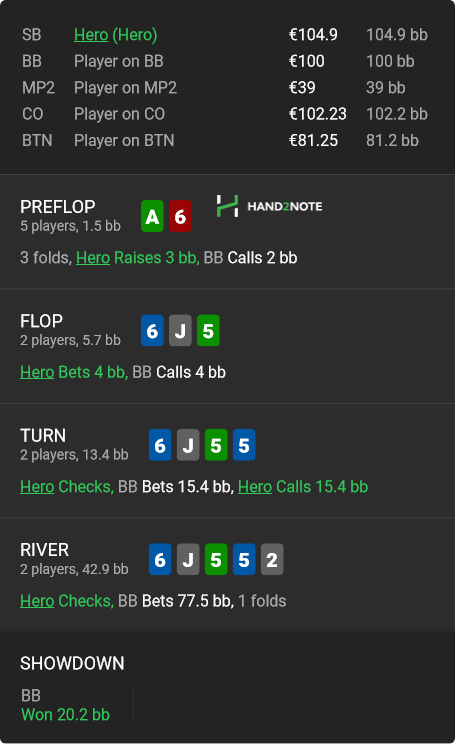Click the RIVER section heading
Image resolution: width=455 pixels, height=744 pixels.
click(x=45, y=549)
